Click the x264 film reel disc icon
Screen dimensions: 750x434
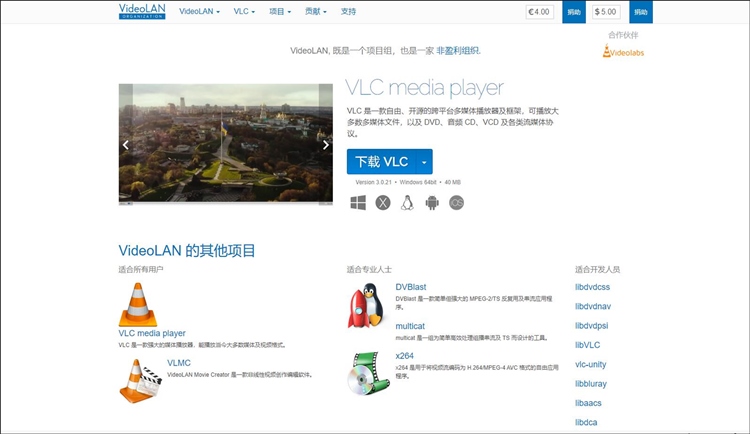368,373
